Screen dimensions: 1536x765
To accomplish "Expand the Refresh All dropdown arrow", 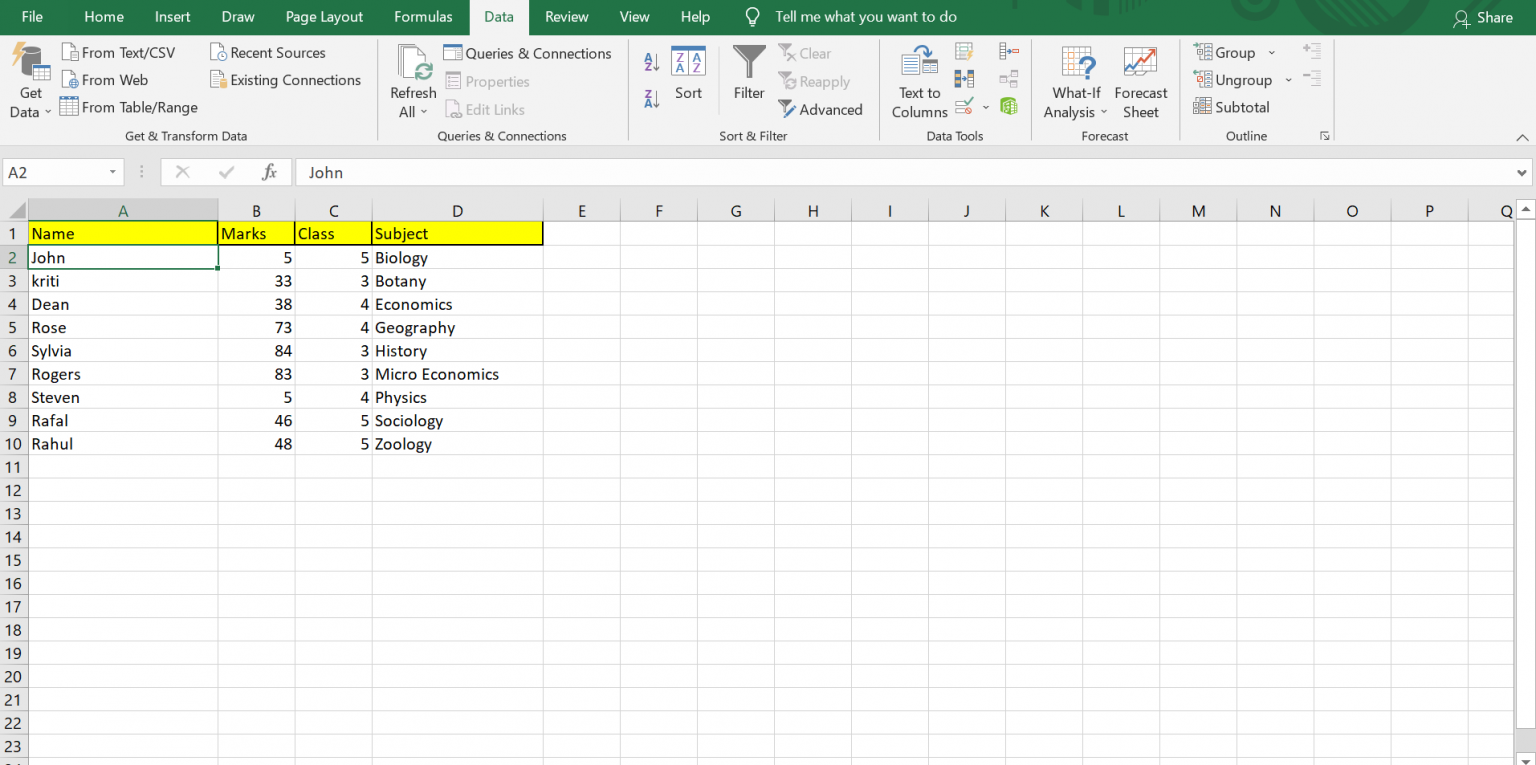I will (x=424, y=112).
